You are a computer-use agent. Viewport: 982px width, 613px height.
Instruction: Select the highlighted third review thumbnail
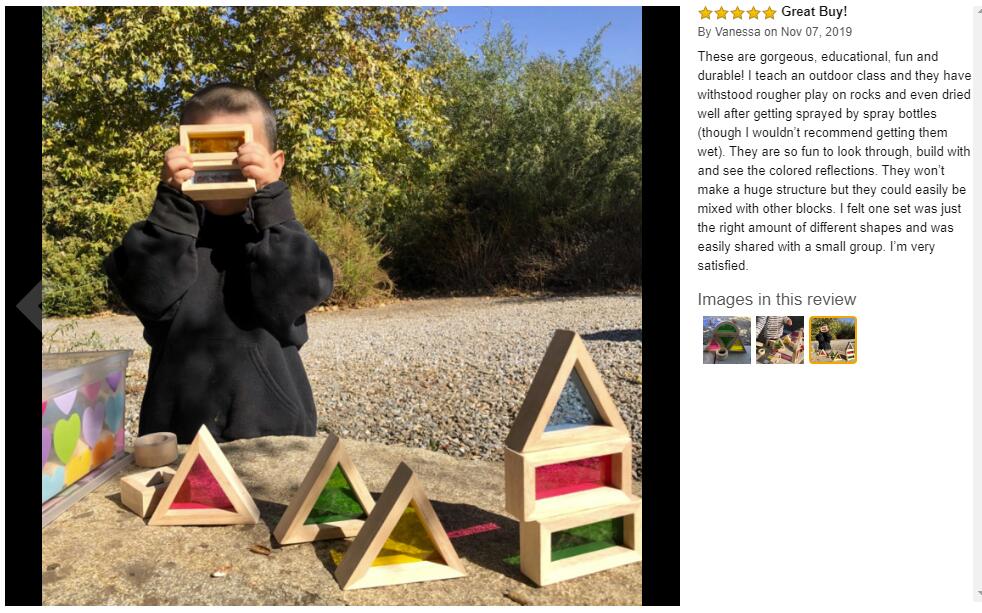833,340
